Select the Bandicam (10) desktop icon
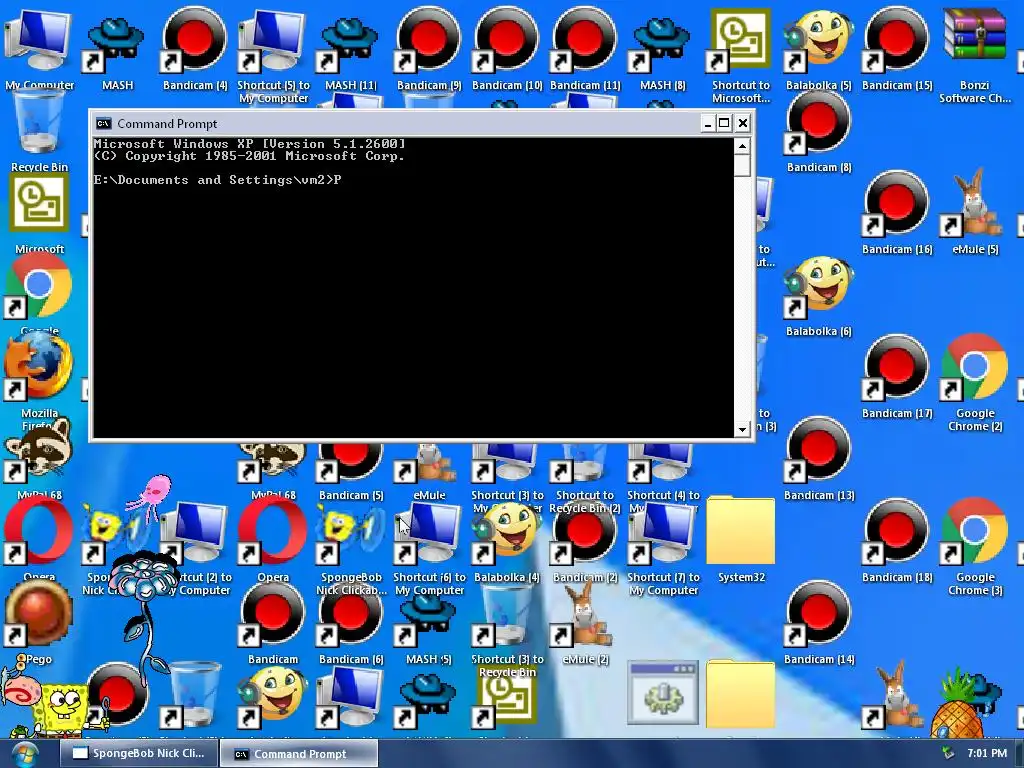This screenshot has height=768, width=1024. point(507,40)
